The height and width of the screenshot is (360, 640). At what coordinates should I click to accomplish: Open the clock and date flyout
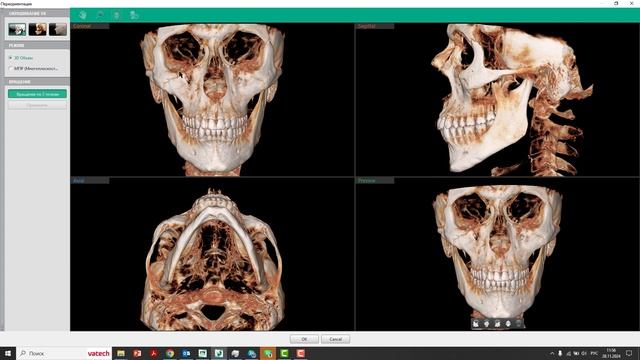pos(611,353)
